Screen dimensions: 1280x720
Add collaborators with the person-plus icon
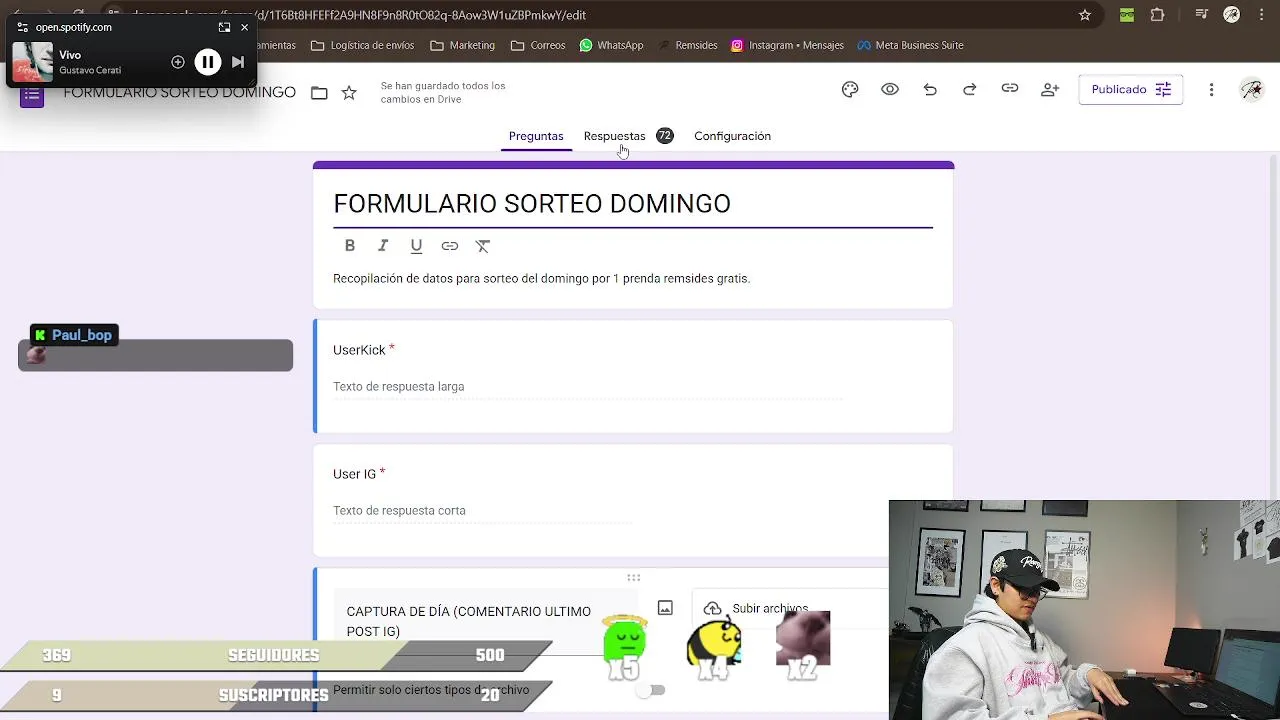1050,90
